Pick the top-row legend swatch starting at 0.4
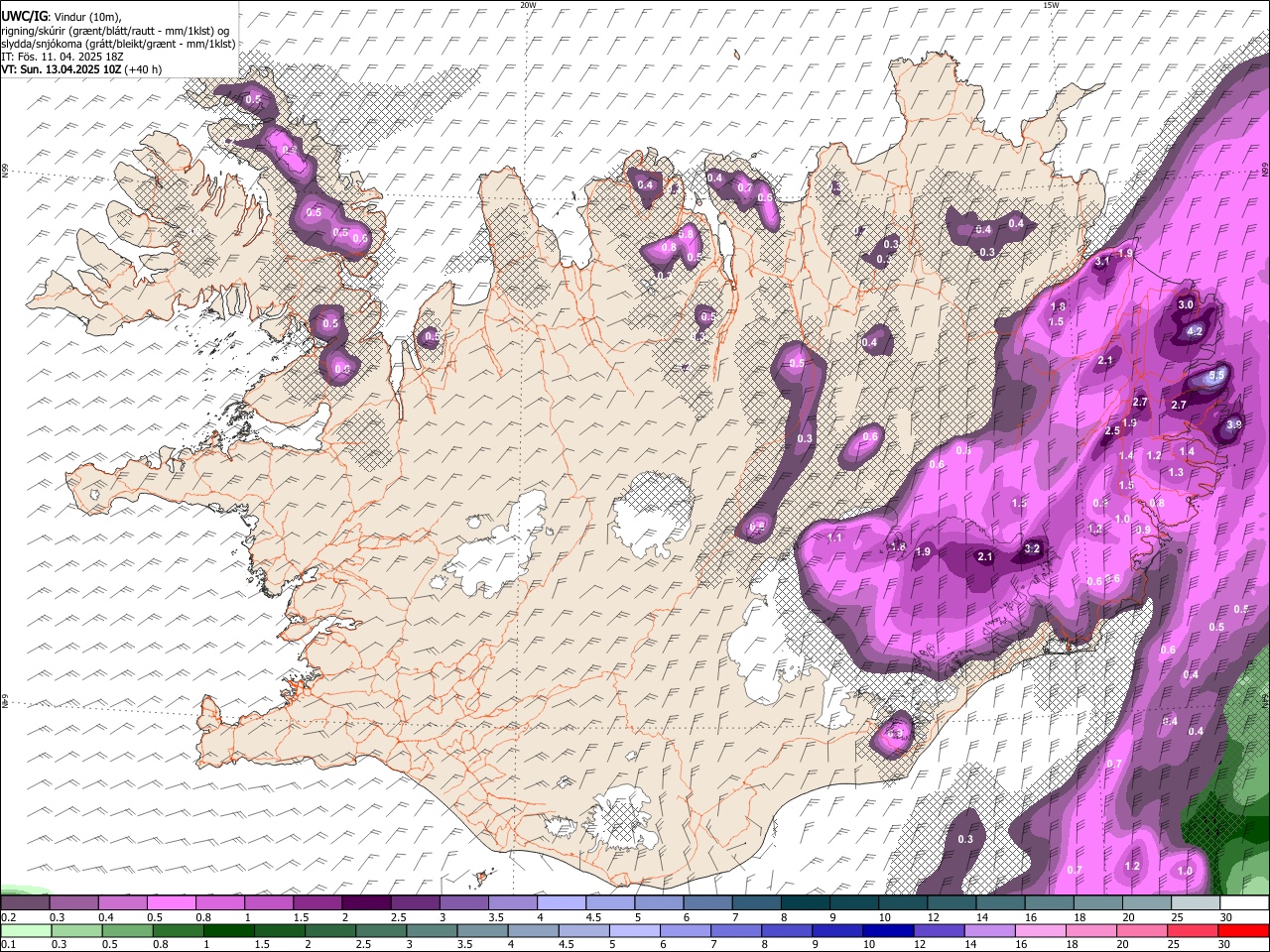The image size is (1270, 952). coord(122,903)
